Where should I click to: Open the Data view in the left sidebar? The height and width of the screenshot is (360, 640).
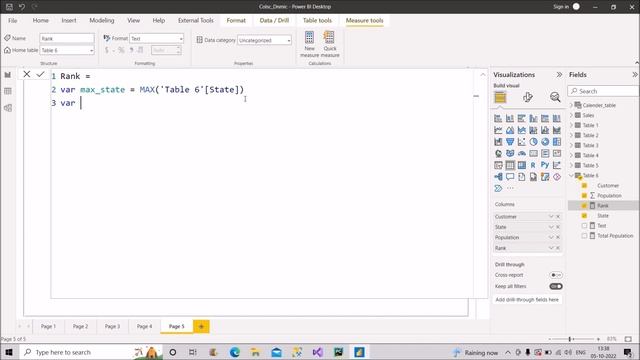[8, 91]
